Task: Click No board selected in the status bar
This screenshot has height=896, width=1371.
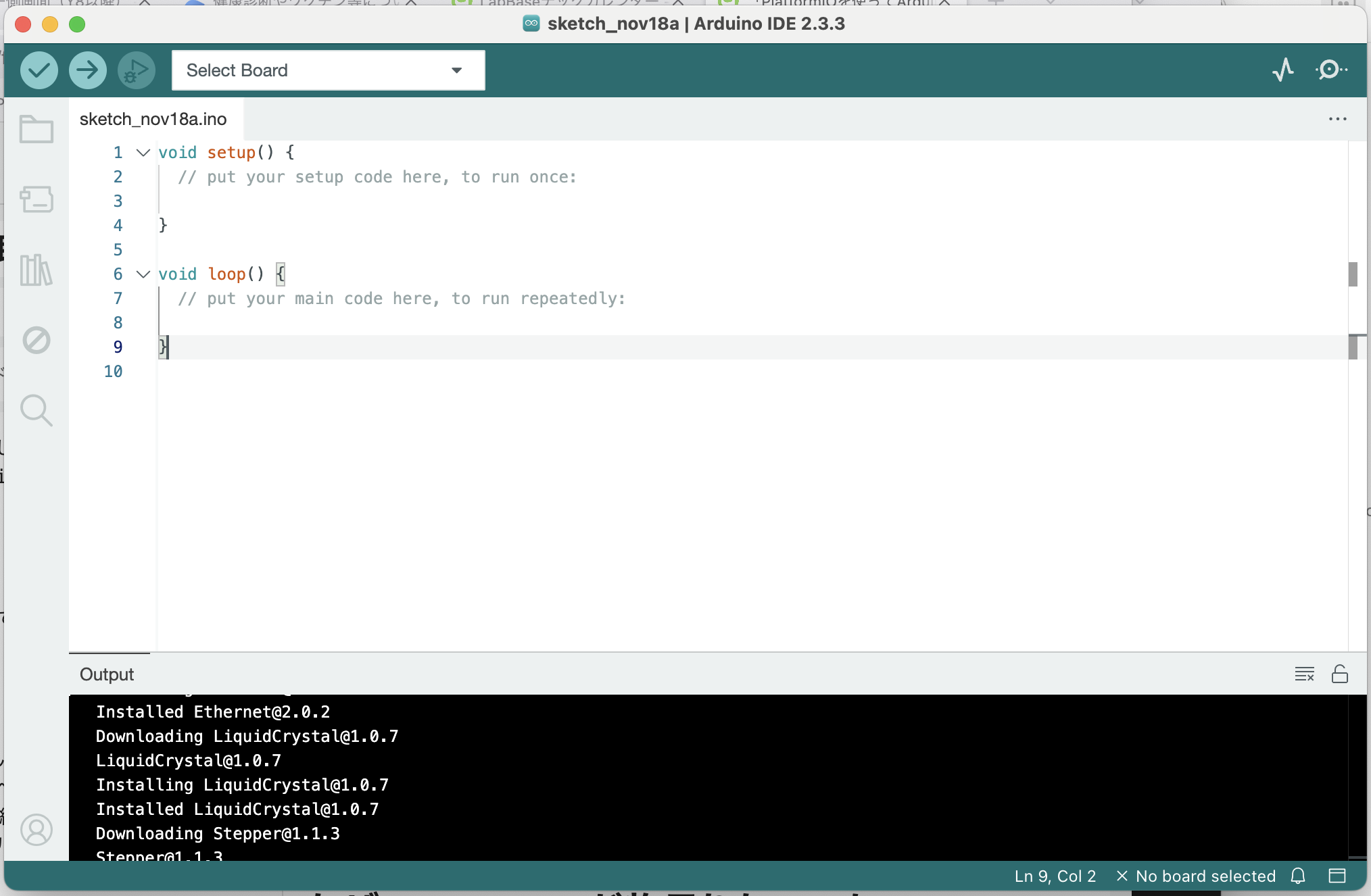Action: [x=1205, y=876]
